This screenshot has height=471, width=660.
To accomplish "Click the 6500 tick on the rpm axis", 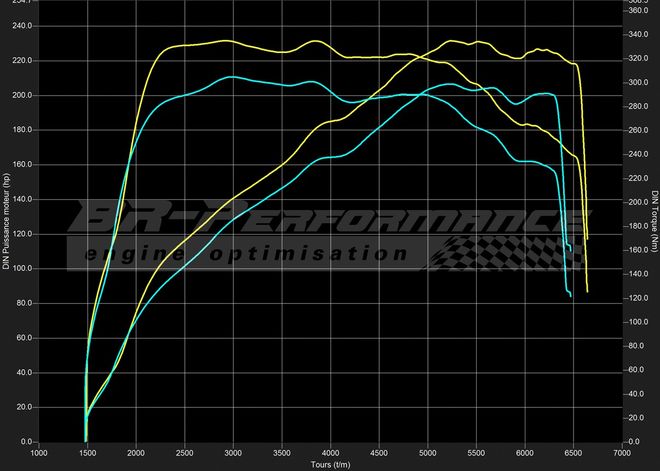I will point(572,452).
